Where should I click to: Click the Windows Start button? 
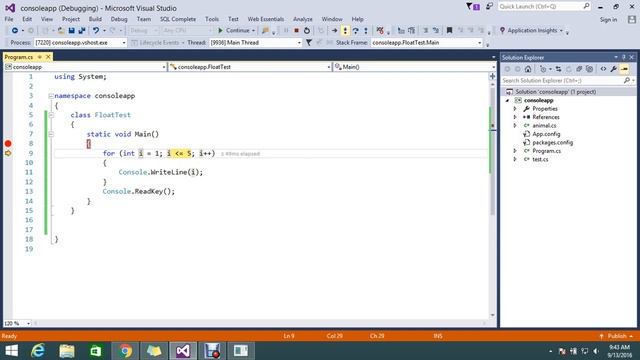click(11, 351)
